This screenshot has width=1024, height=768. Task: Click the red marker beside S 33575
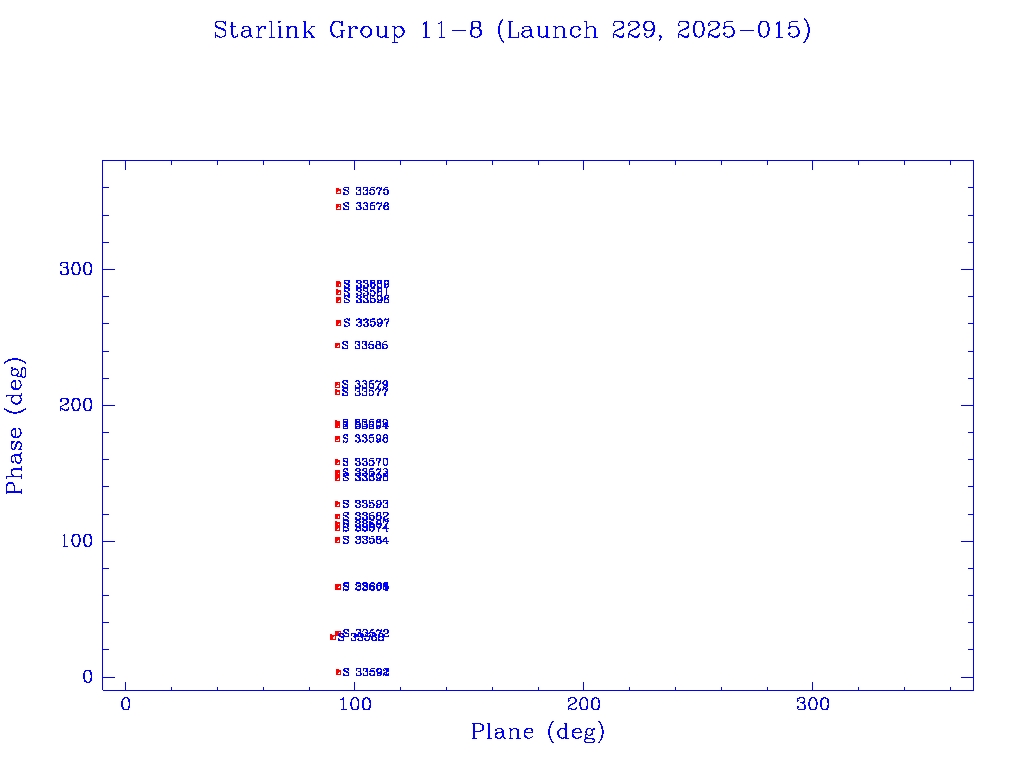[x=338, y=191]
